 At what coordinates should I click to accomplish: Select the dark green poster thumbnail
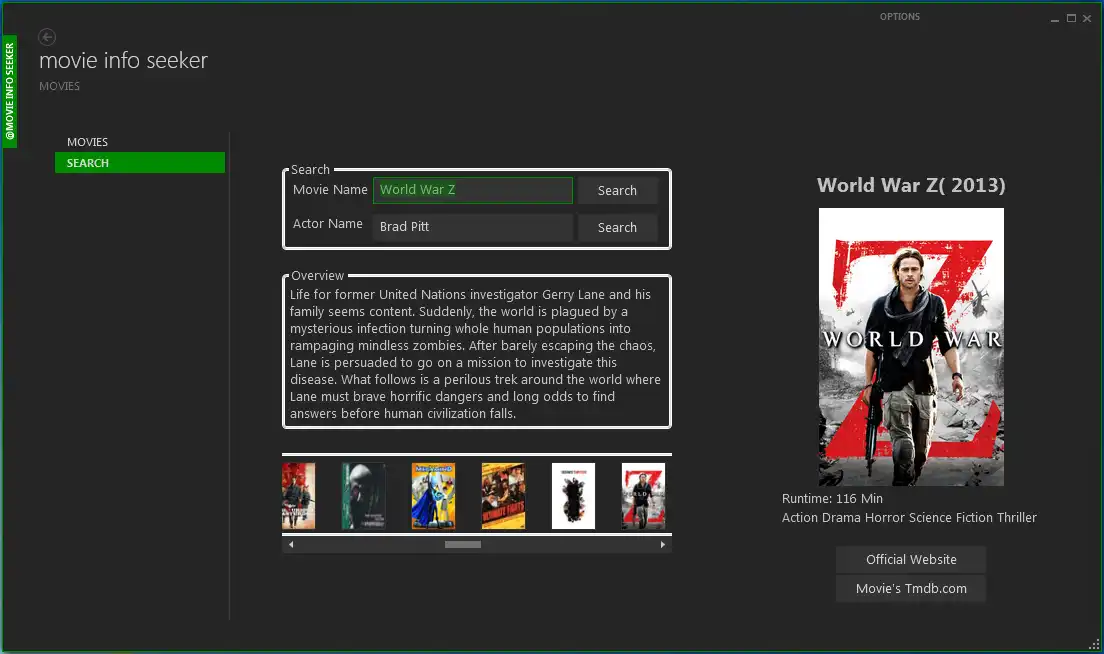click(363, 496)
